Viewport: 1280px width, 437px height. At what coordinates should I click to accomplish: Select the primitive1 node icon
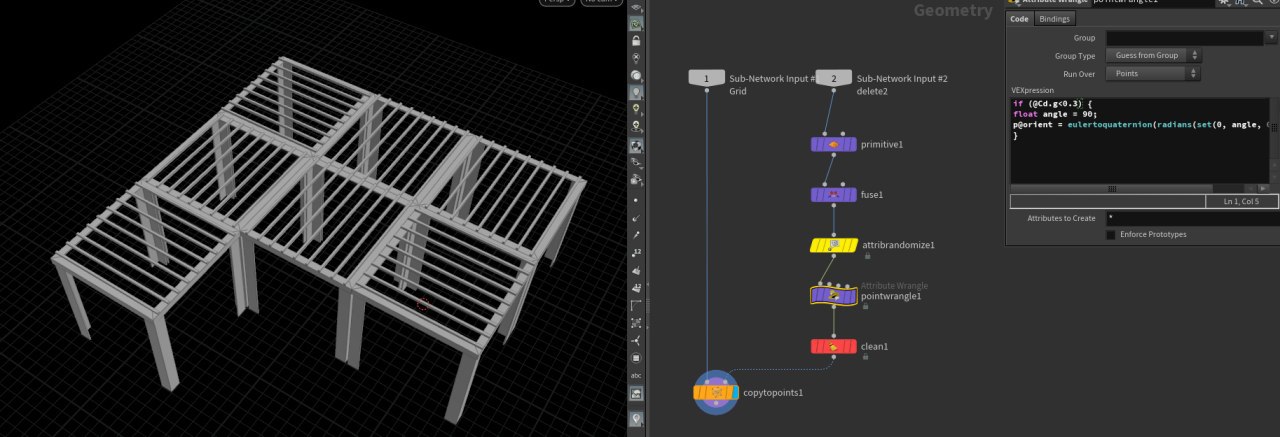(834, 144)
